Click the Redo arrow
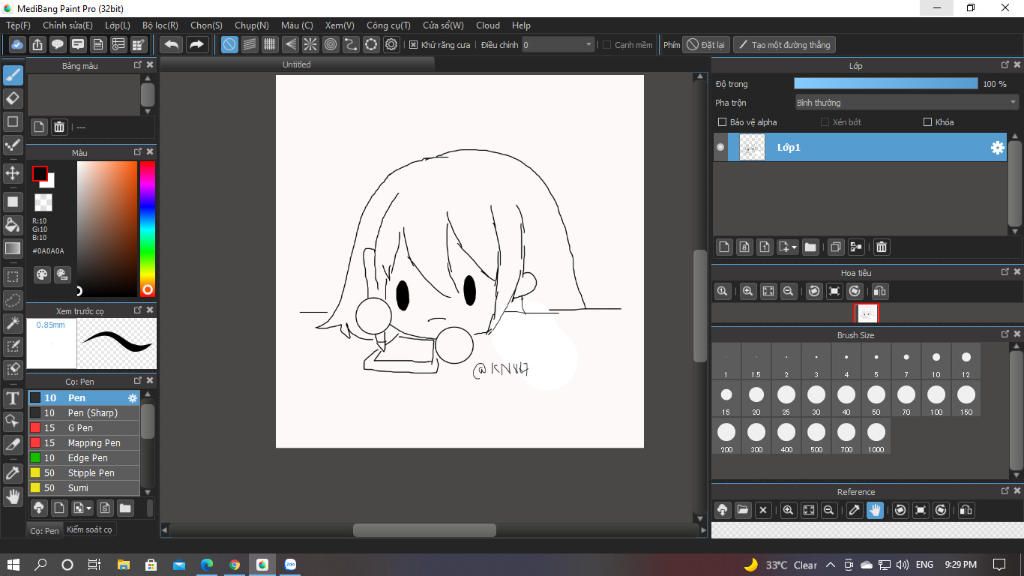This screenshot has height=576, width=1024. [196, 44]
